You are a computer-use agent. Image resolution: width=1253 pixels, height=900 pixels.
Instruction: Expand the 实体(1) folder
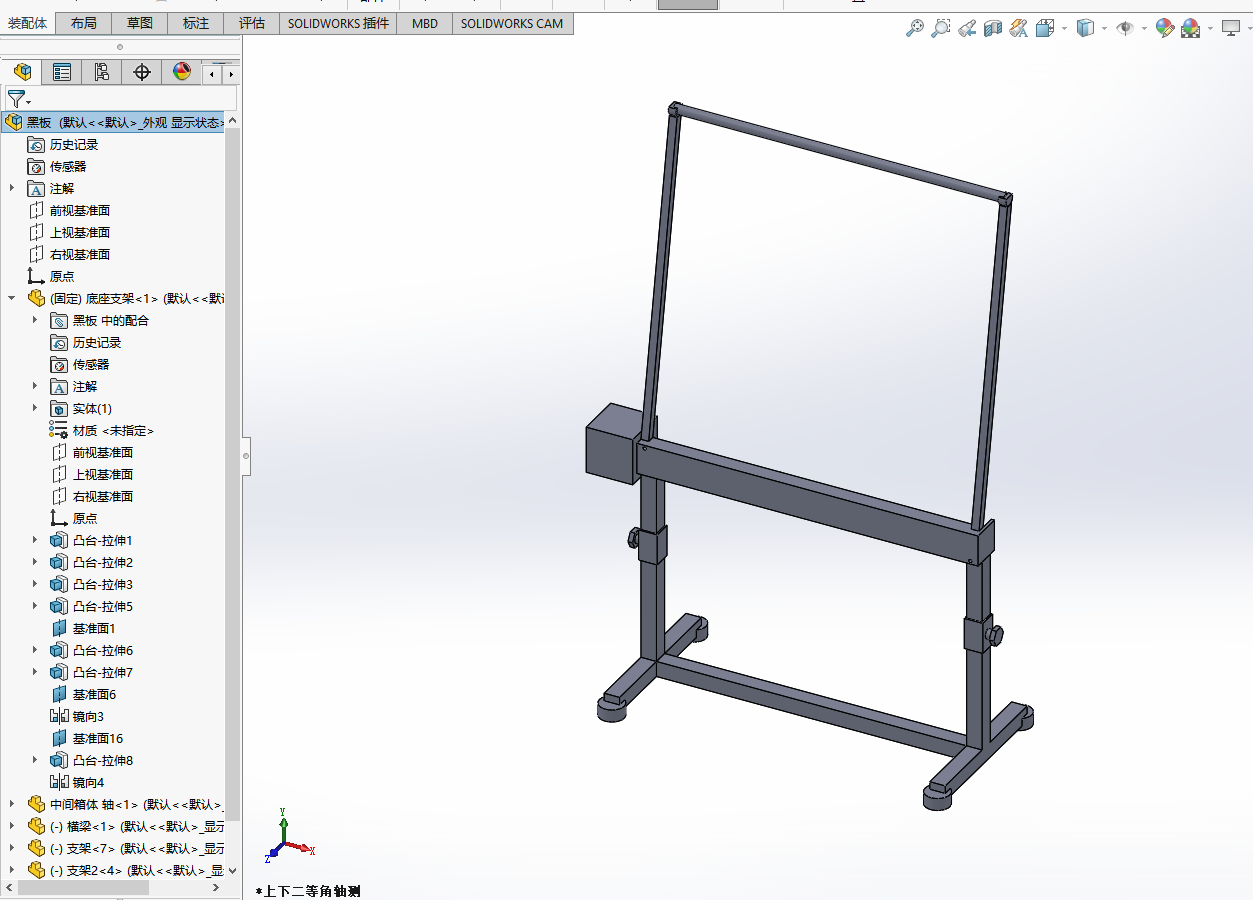coord(35,409)
